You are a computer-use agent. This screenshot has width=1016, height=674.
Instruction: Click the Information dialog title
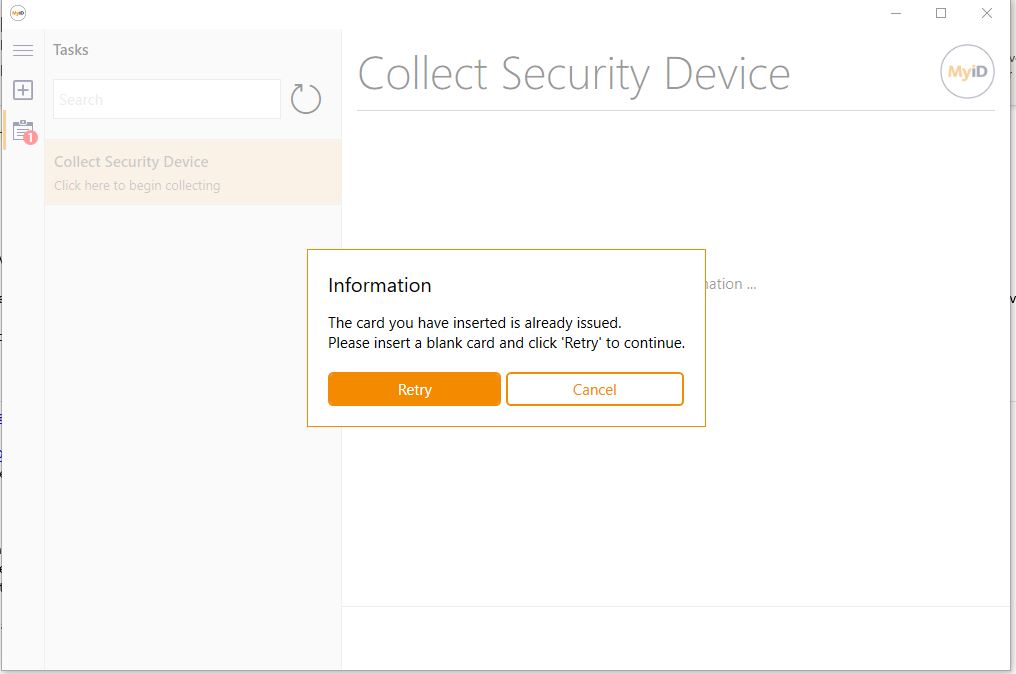point(380,285)
